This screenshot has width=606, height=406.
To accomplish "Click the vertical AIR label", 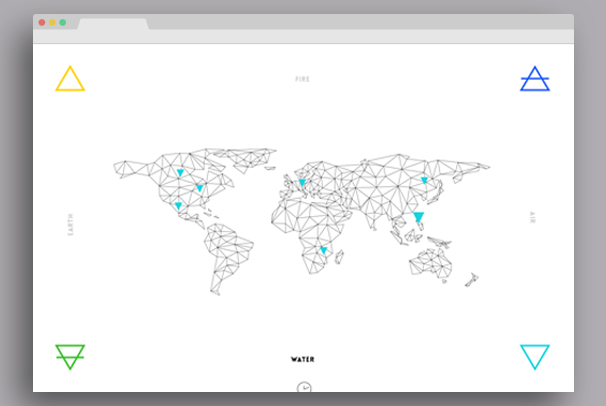I will [533, 217].
